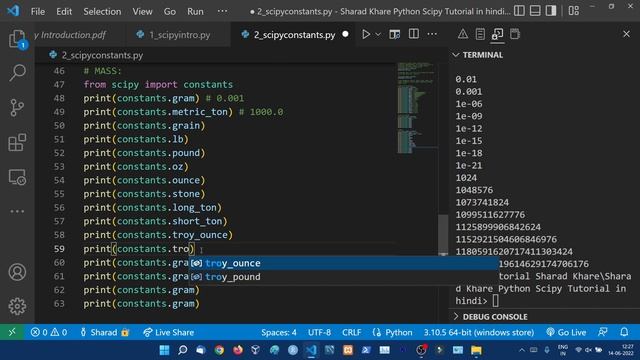Show hidden menu bar items
The height and width of the screenshot is (360, 640).
(x=222, y=11)
